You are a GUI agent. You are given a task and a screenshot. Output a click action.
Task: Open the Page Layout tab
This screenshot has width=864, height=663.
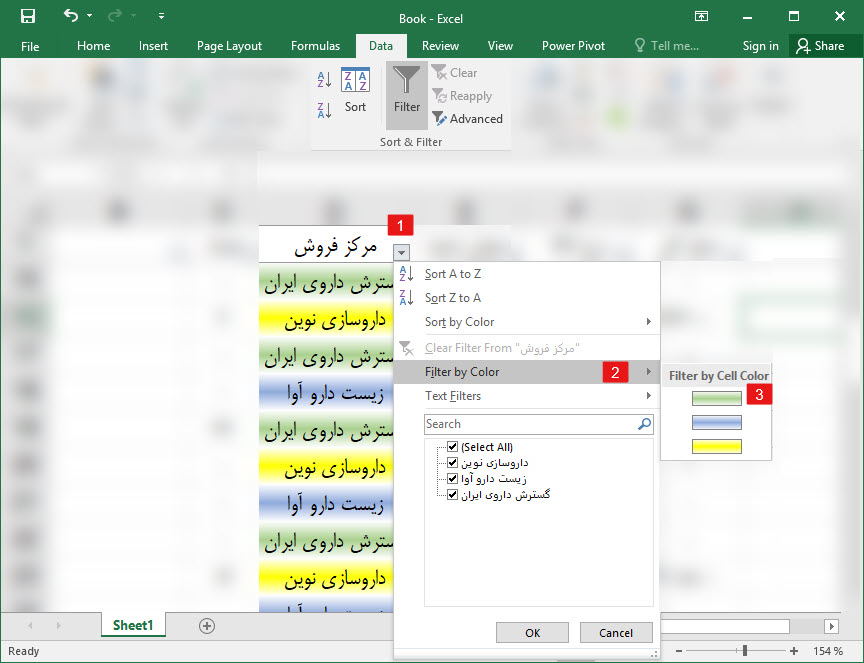point(229,46)
